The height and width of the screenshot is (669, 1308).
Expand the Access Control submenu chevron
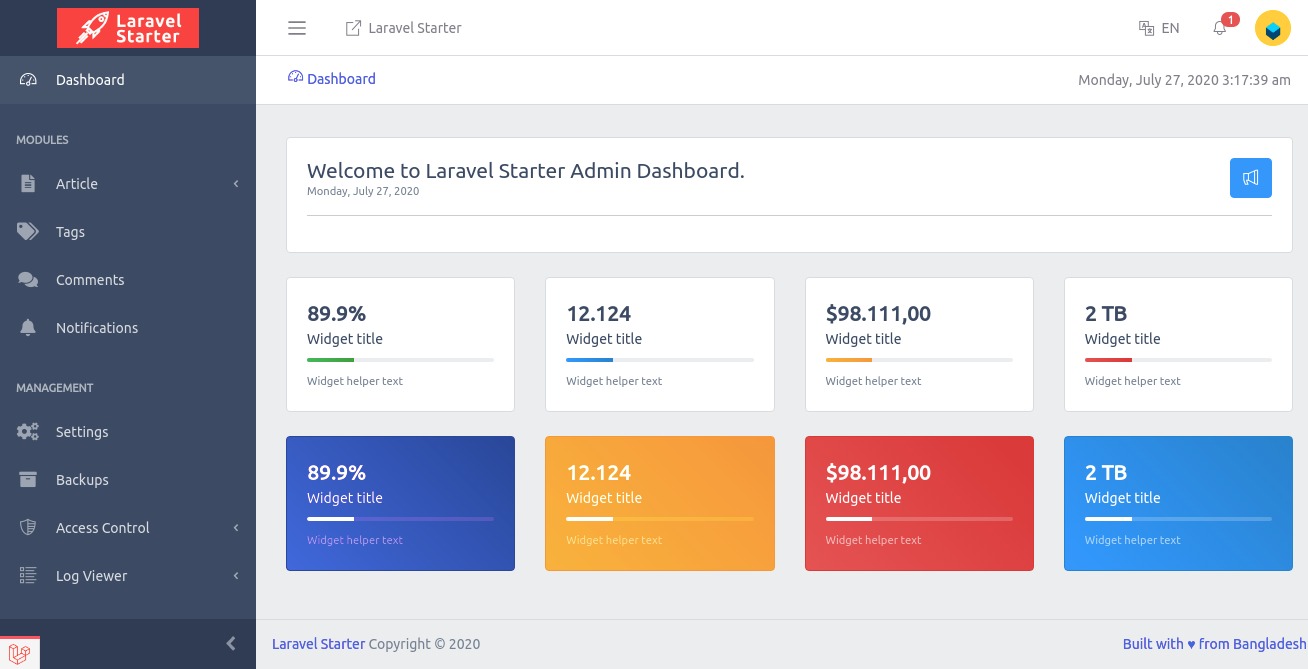pyautogui.click(x=236, y=528)
